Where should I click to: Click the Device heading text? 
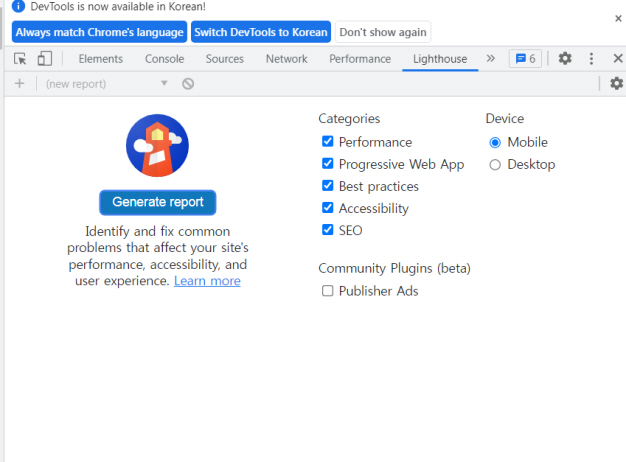coord(505,119)
